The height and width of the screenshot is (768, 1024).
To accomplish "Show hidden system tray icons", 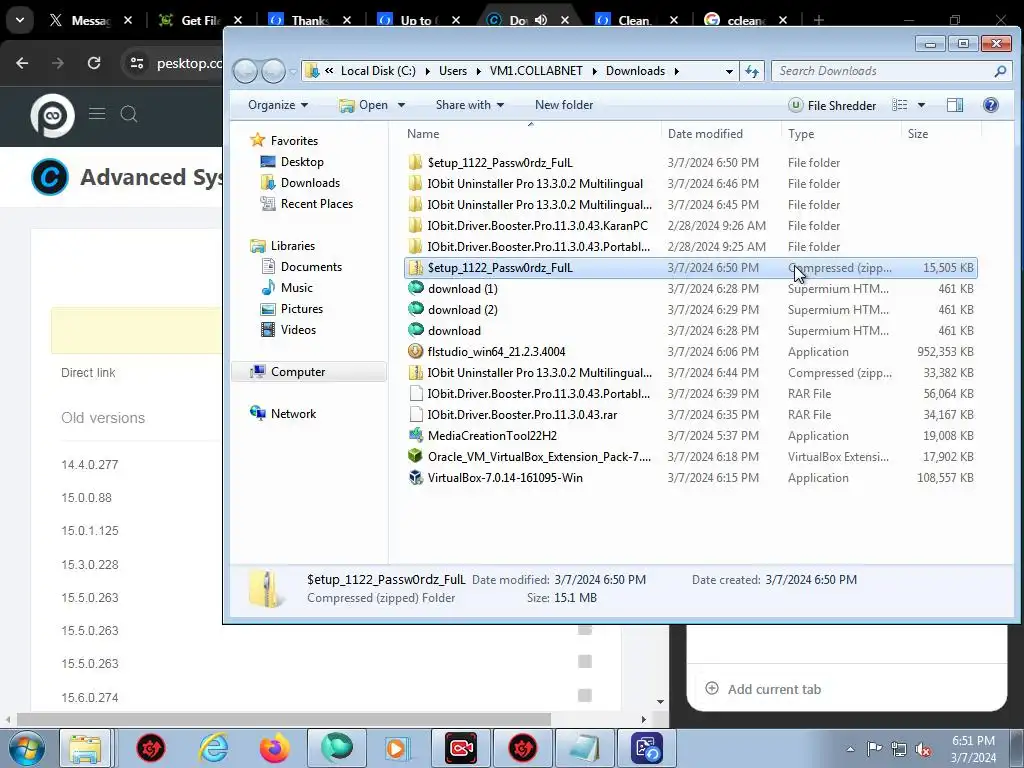I will [850, 749].
